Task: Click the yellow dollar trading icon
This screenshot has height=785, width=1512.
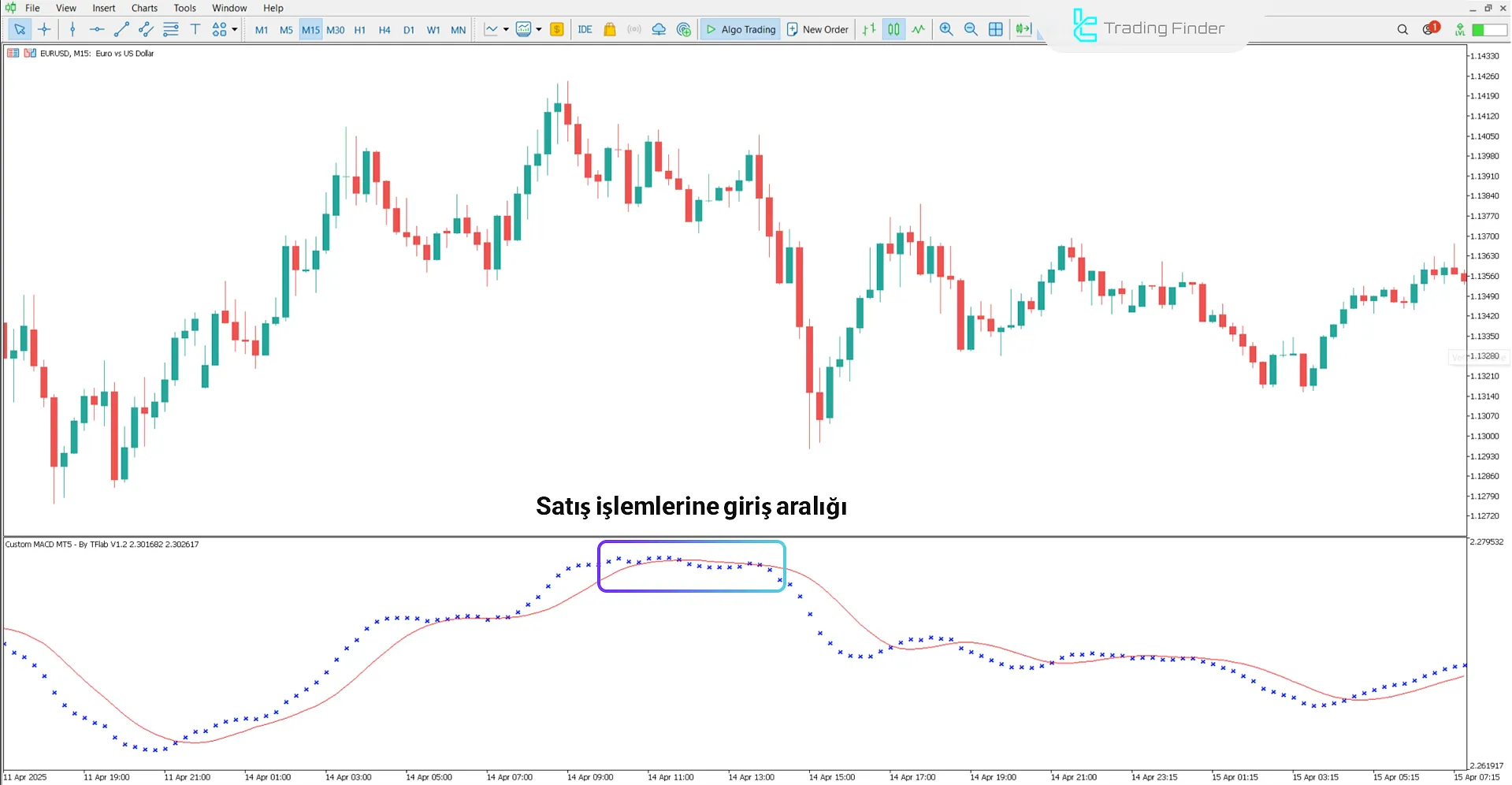Action: 557,29
